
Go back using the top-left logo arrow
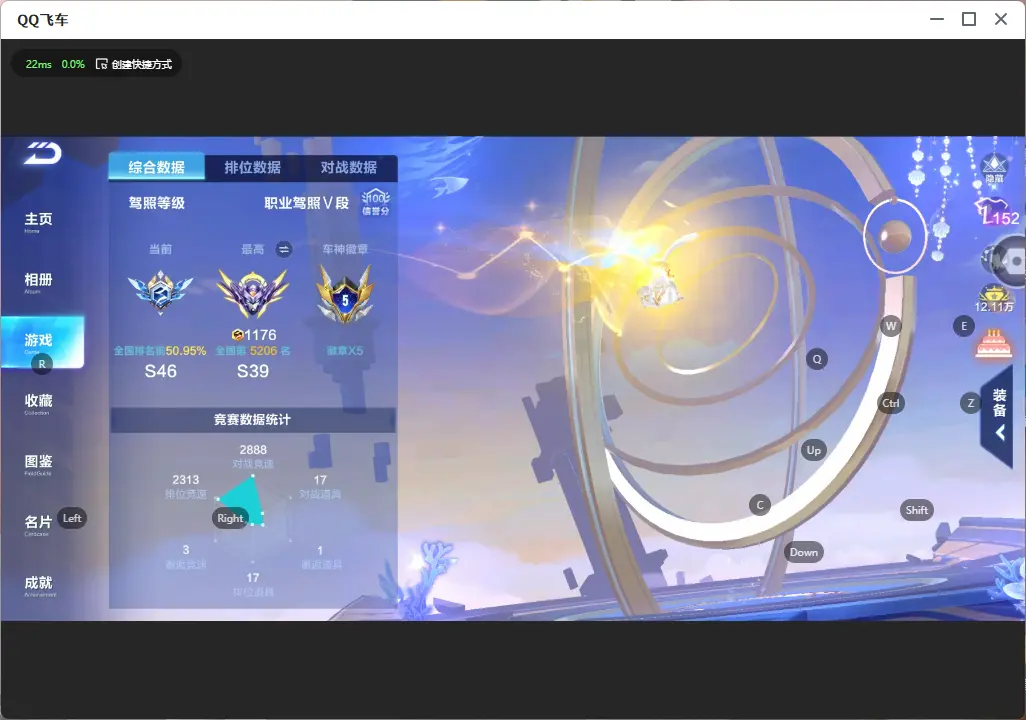click(43, 153)
